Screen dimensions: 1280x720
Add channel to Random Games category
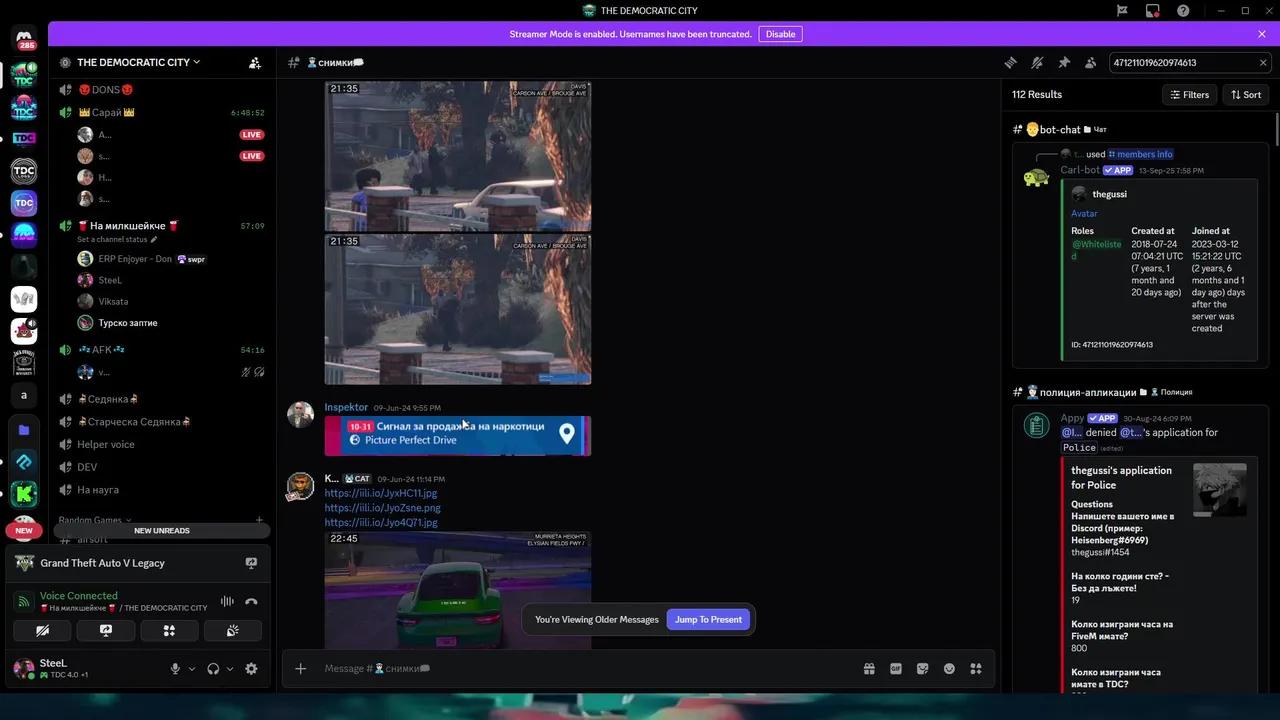[259, 520]
